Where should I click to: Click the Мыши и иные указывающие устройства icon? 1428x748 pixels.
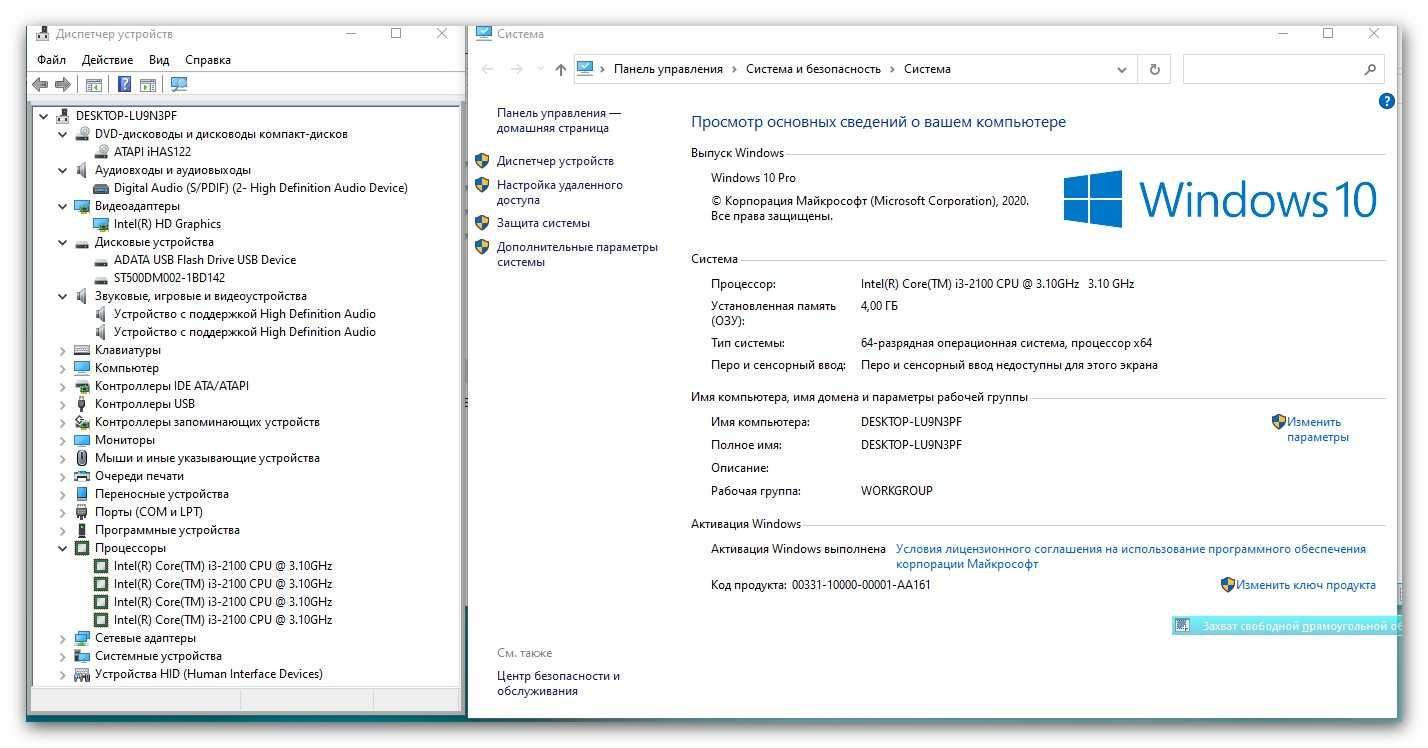tap(82, 458)
